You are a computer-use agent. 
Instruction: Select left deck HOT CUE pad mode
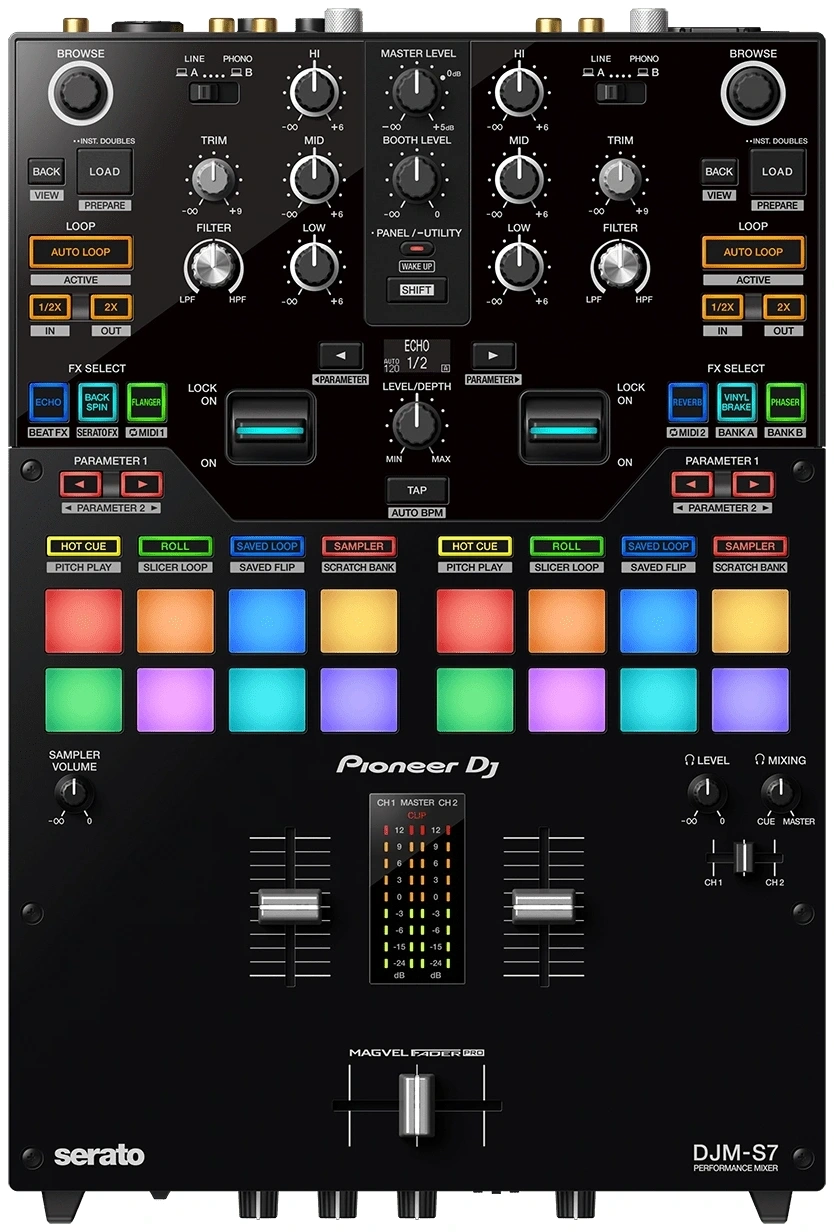pos(83,546)
